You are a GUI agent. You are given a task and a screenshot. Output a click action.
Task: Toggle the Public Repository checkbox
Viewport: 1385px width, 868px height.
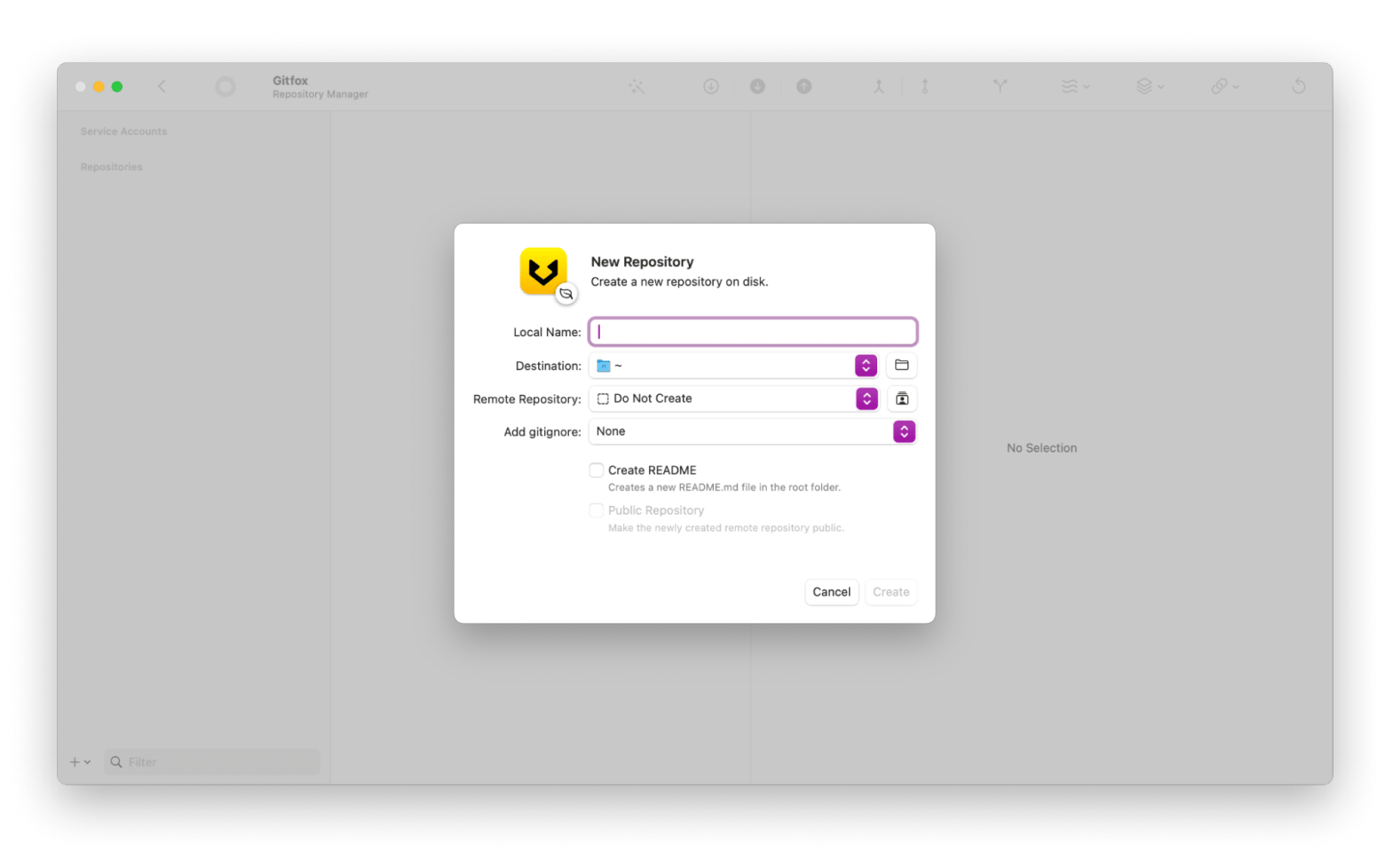click(x=597, y=510)
